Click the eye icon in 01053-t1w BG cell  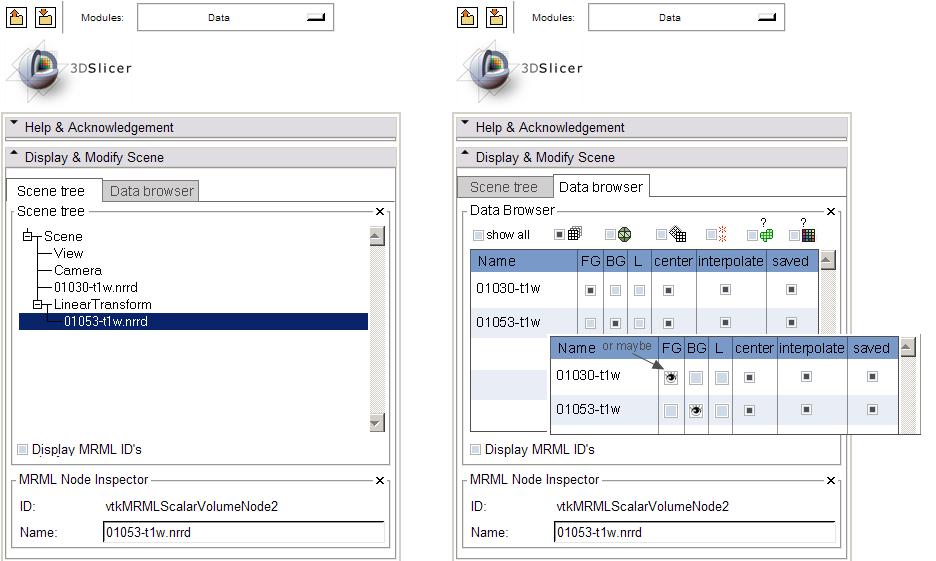(696, 410)
